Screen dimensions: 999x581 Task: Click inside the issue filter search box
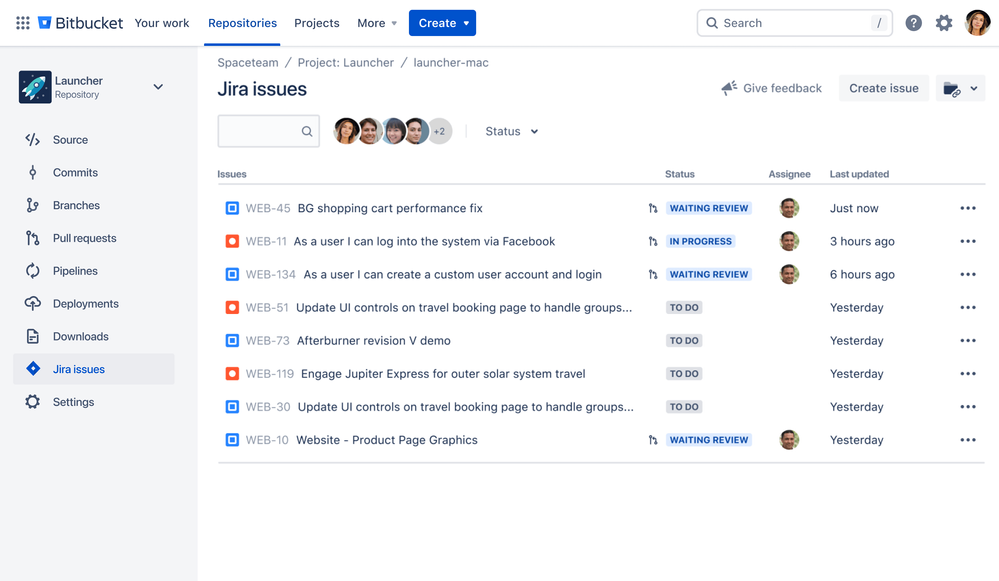260,131
